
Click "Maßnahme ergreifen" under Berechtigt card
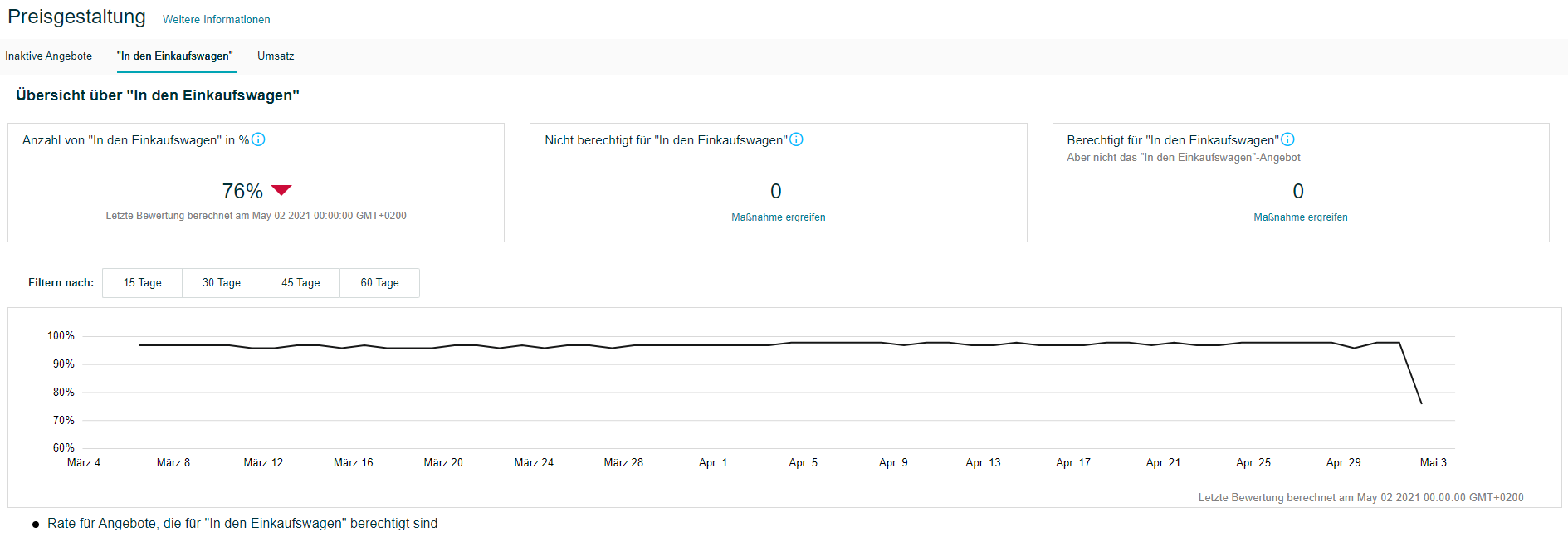[1300, 217]
